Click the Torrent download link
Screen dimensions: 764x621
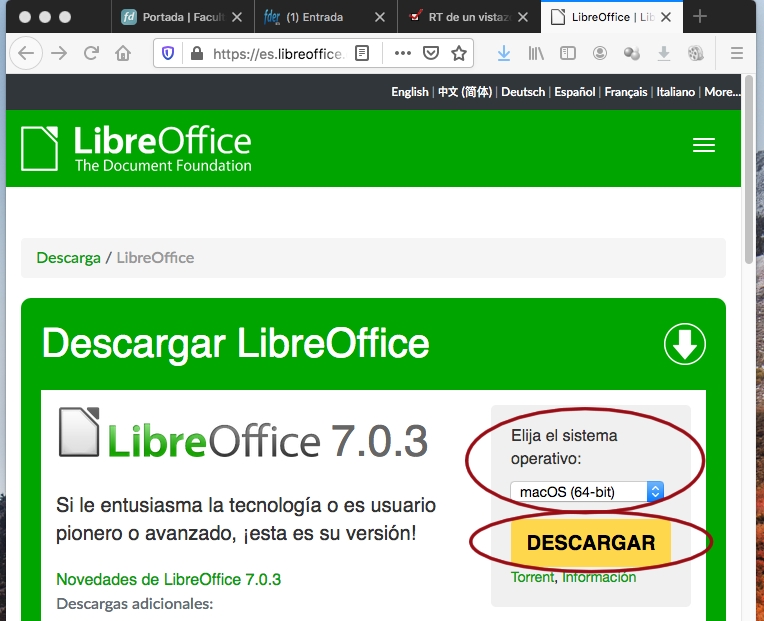(532, 577)
